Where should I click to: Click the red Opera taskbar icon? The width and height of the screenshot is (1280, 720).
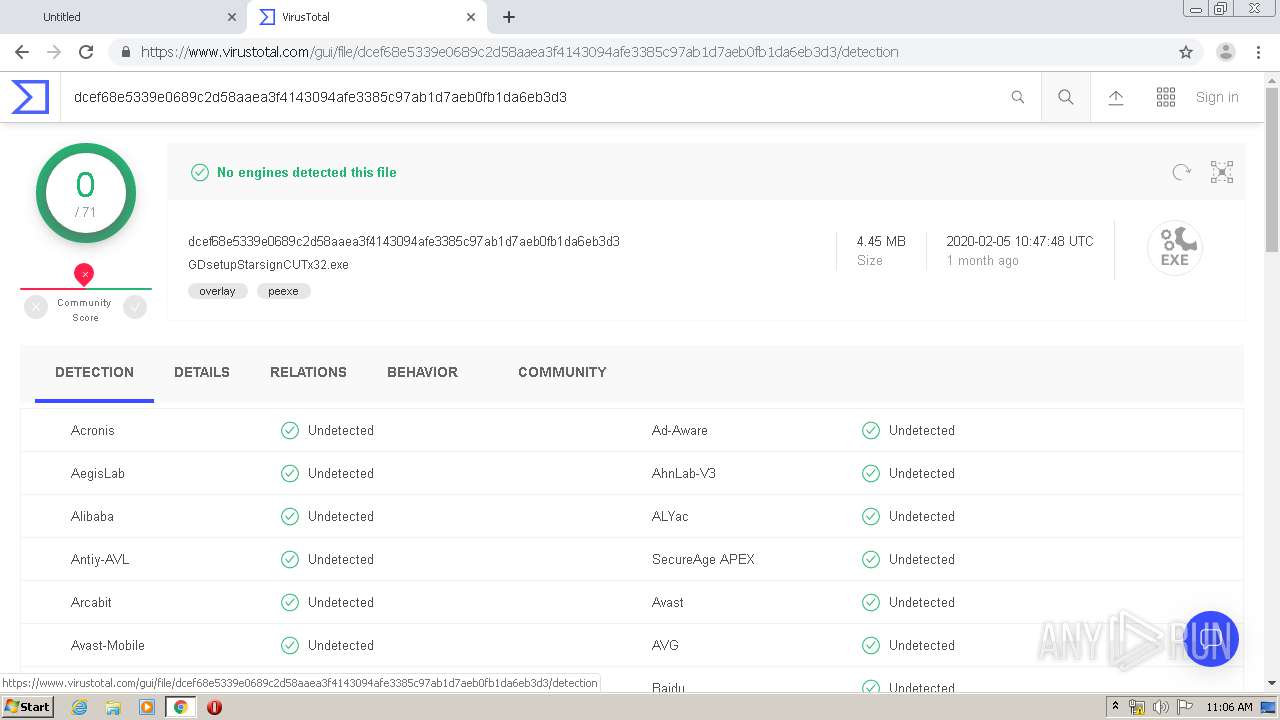(x=214, y=707)
